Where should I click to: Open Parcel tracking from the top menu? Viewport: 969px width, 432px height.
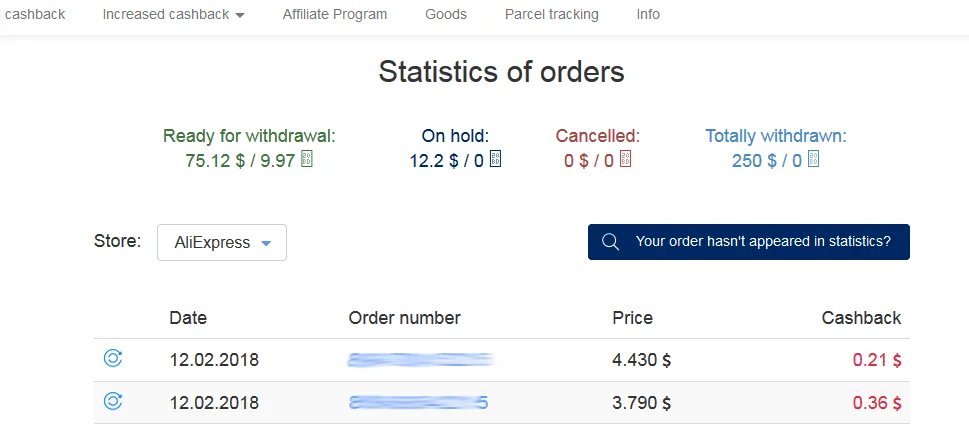click(x=551, y=15)
